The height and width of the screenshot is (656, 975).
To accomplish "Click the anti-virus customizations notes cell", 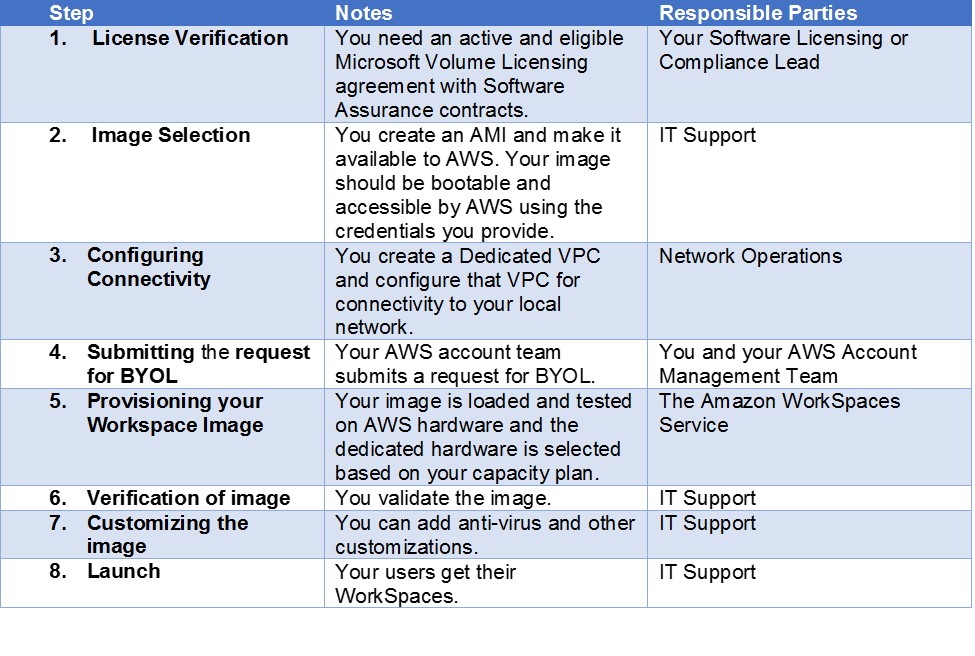I will pos(486,534).
